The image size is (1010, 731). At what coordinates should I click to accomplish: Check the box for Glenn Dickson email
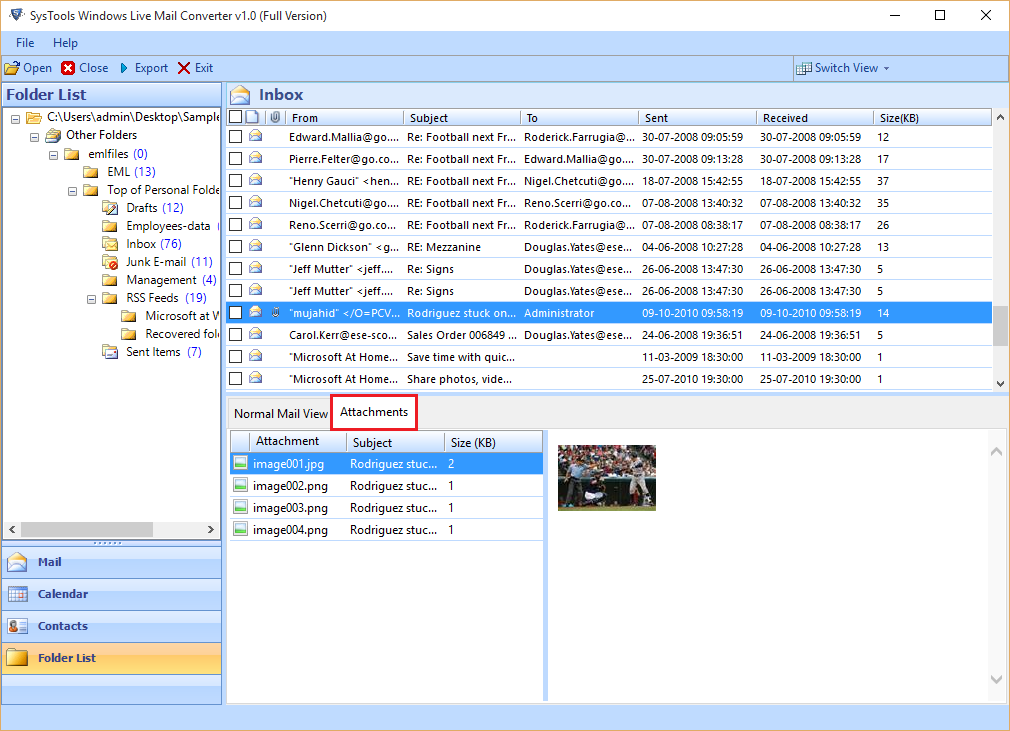[236, 247]
